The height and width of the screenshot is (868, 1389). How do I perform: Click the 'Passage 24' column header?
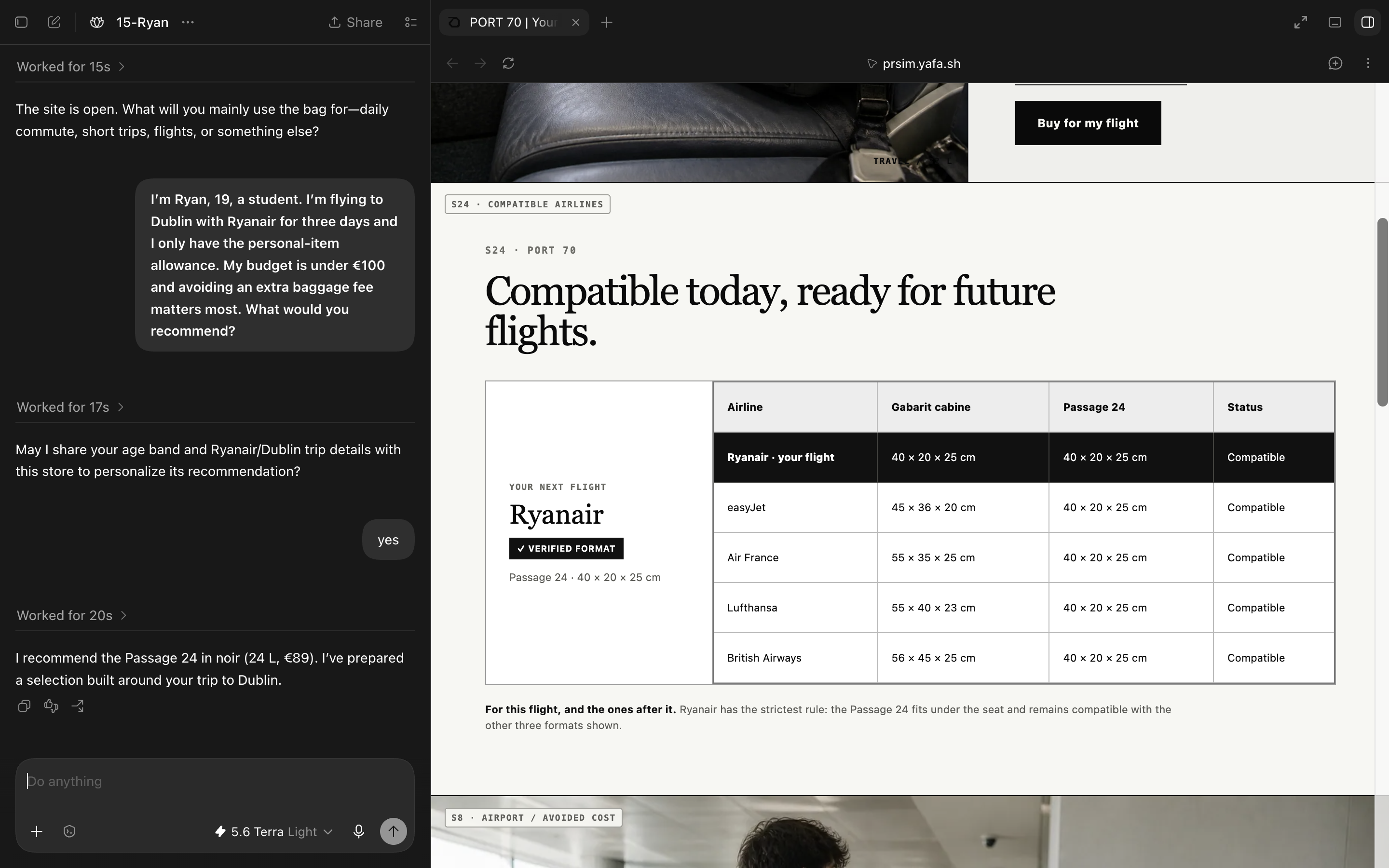coord(1130,407)
